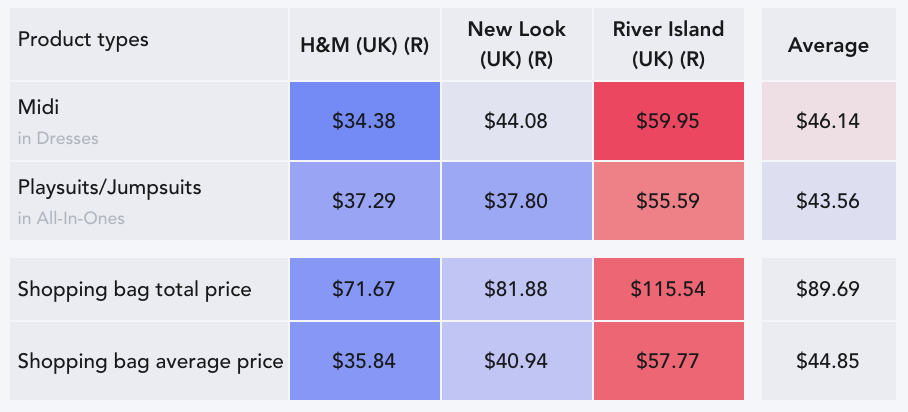
Task: Select the H&M (UK) (R) column header
Action: 365,44
